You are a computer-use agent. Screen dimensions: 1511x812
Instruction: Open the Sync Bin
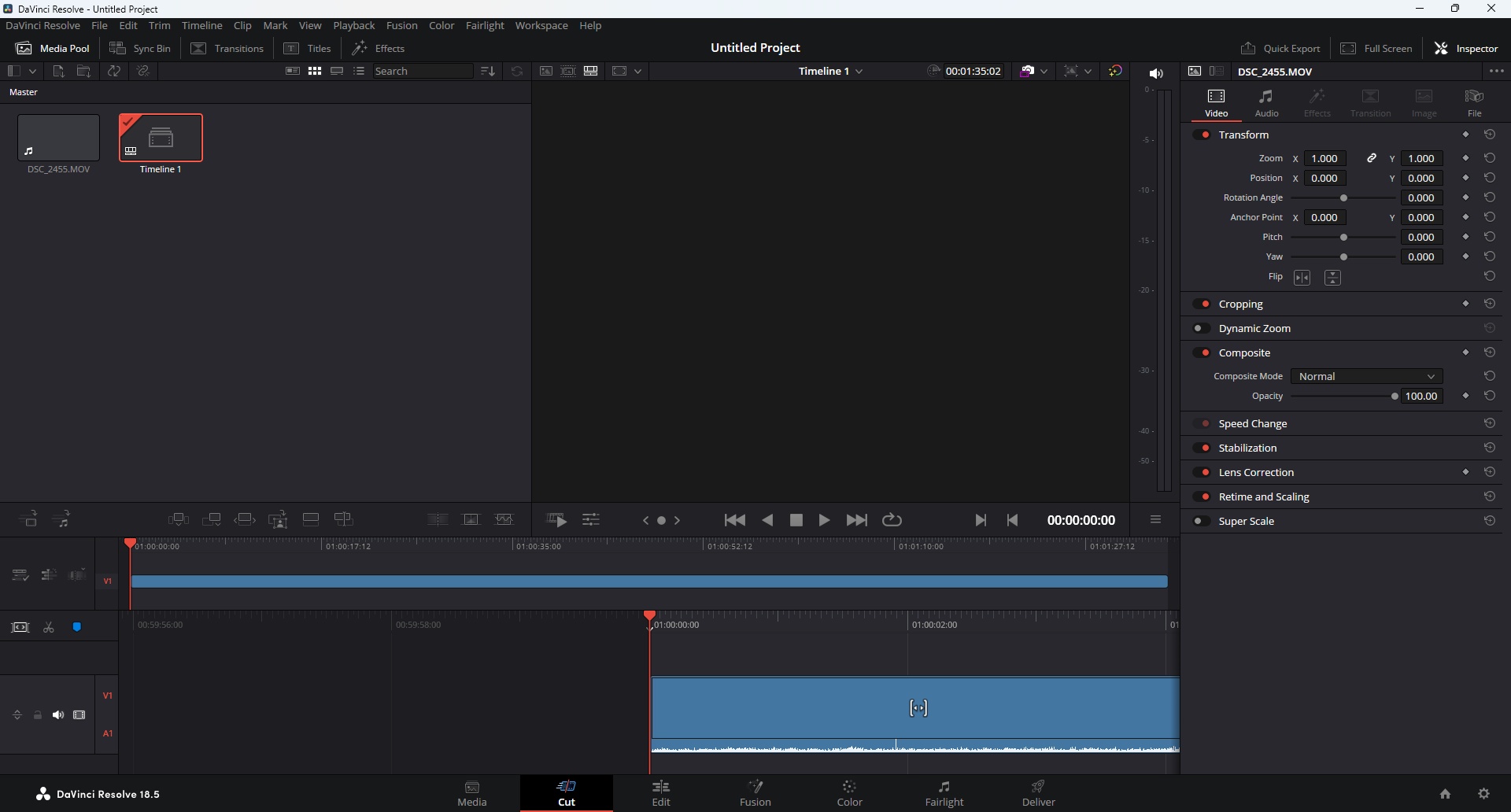140,48
